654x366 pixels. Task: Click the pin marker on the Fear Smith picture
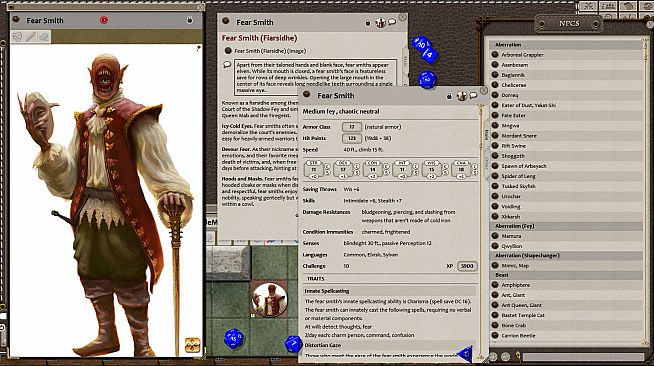pyautogui.click(x=199, y=48)
